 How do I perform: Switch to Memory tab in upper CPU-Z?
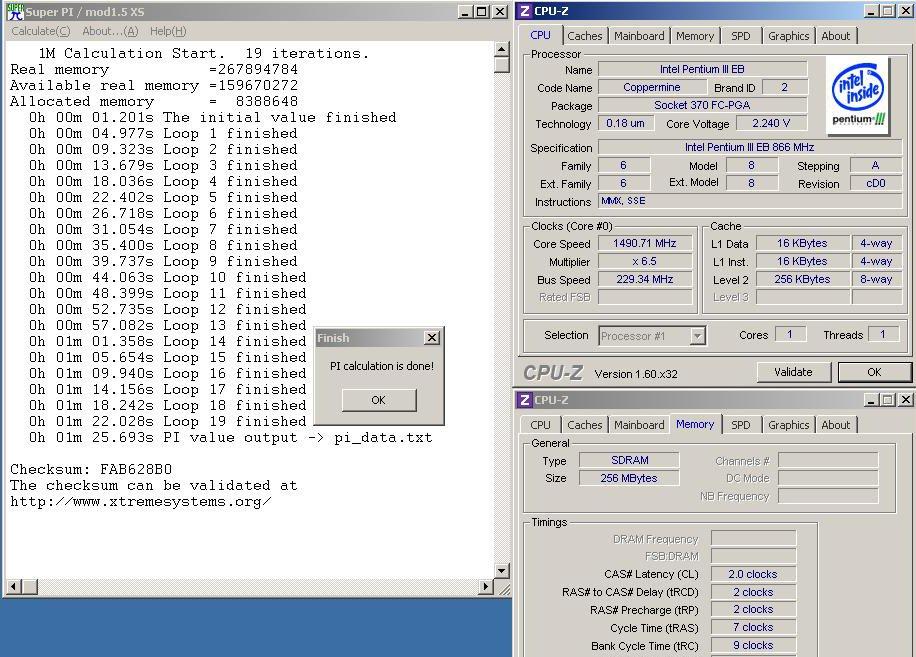(x=695, y=36)
